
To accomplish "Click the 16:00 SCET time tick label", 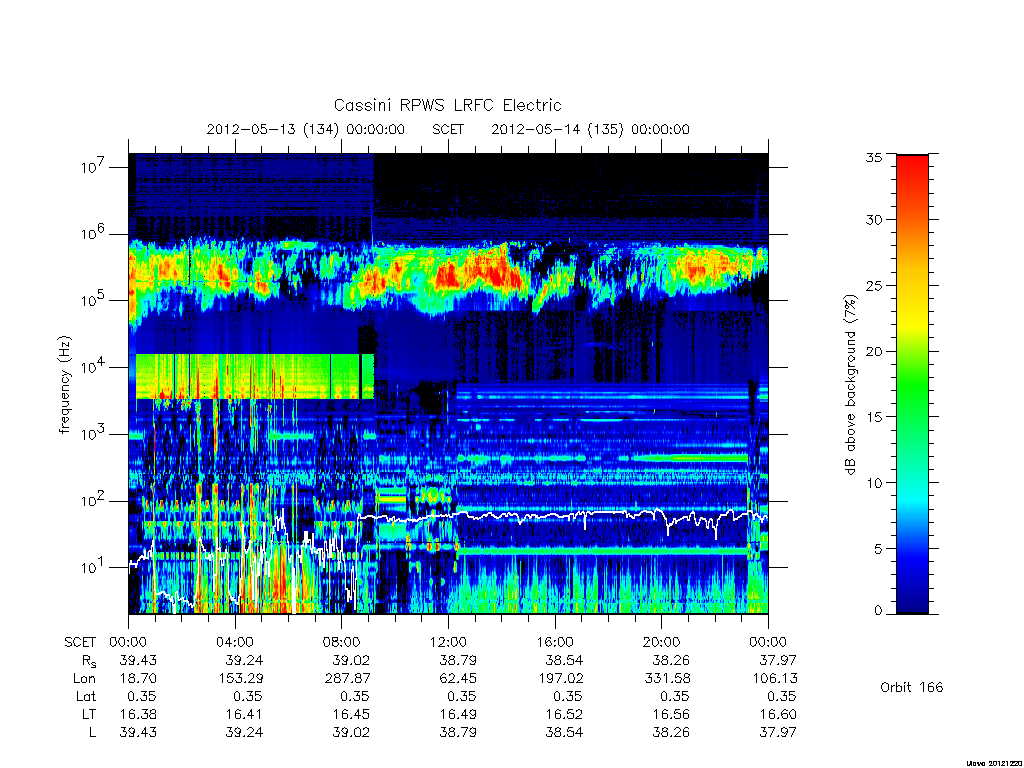I will point(555,642).
